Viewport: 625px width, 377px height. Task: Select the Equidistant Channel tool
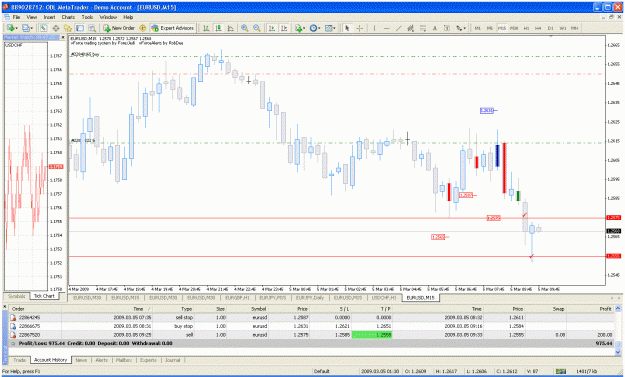[411, 28]
